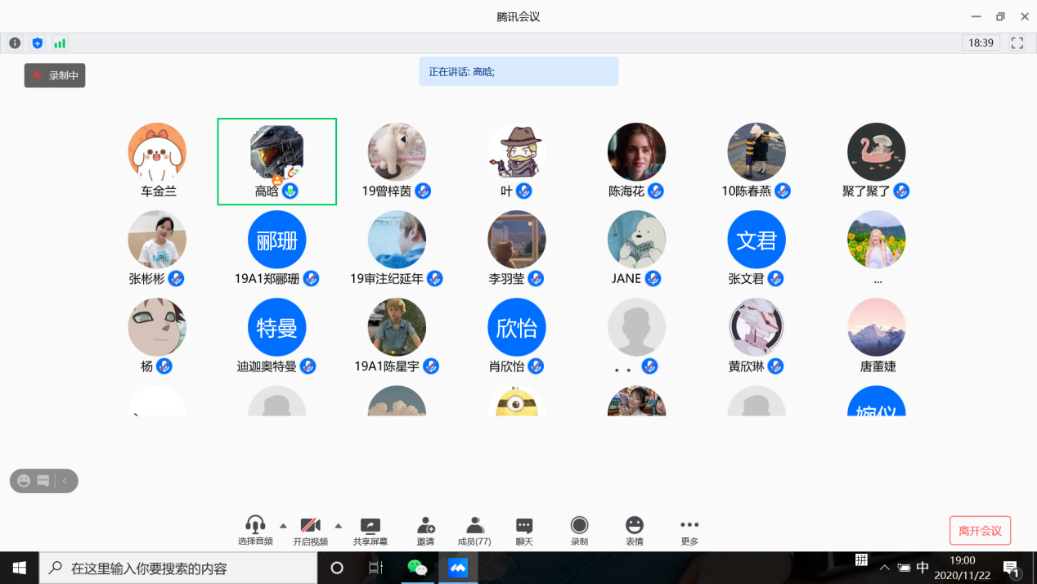
Task: Collapse the floating emoji bar chevron
Action: click(66, 481)
